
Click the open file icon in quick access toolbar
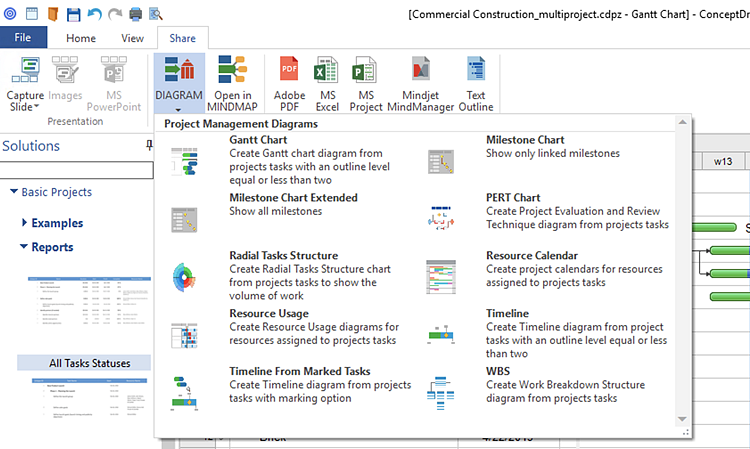point(53,14)
